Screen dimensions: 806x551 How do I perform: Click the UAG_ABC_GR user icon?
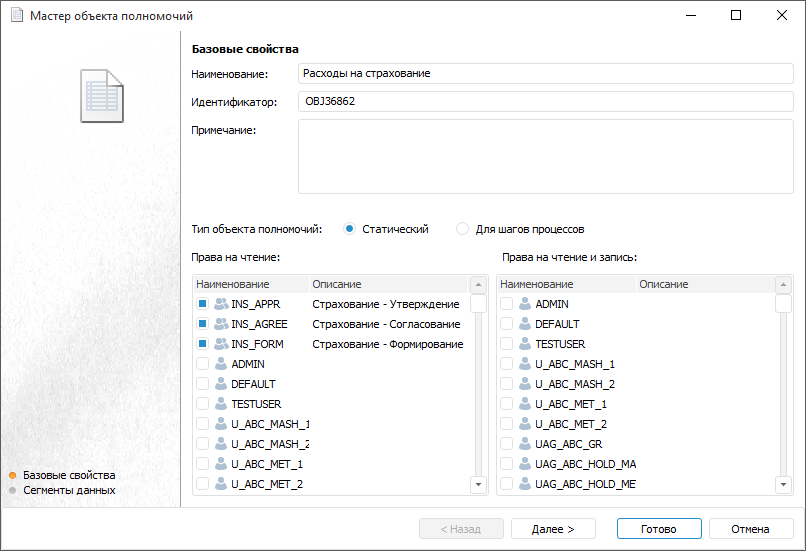point(525,444)
